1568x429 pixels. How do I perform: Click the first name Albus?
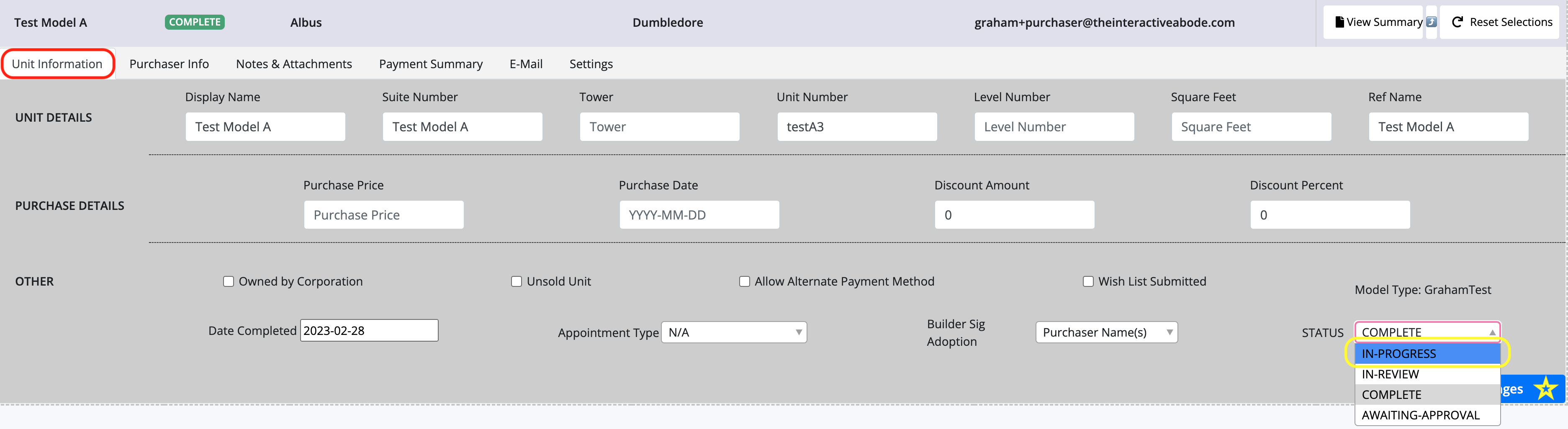click(x=306, y=23)
